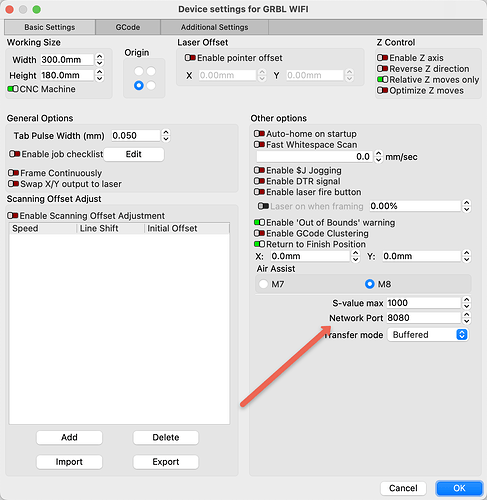Click the finish position X stepper
This screenshot has height=500, width=487.
[x=355, y=256]
